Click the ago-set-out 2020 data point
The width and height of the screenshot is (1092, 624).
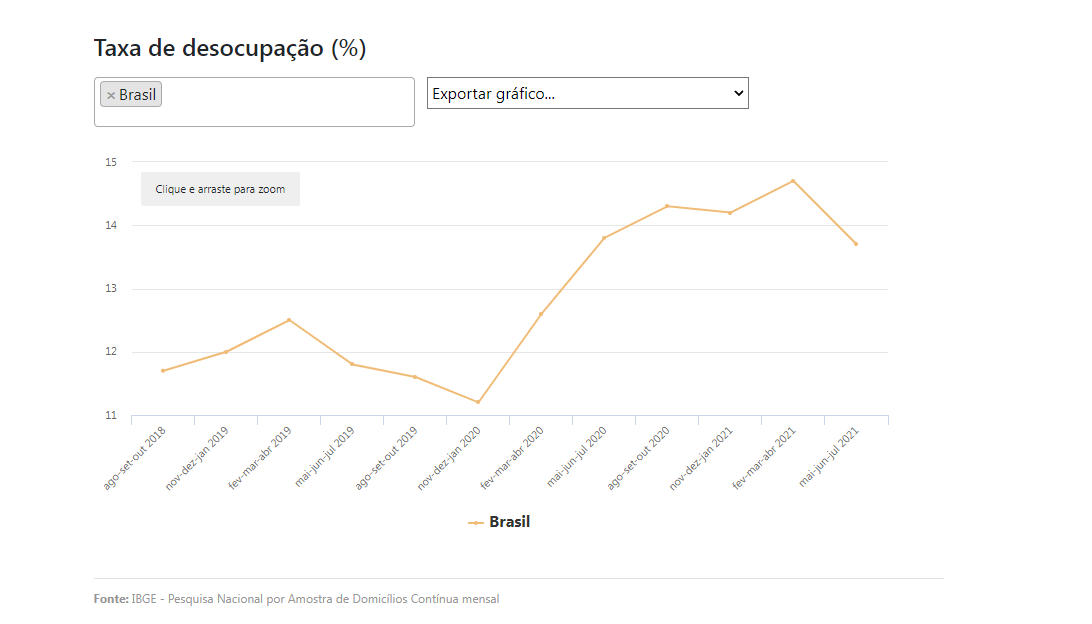tap(667, 206)
